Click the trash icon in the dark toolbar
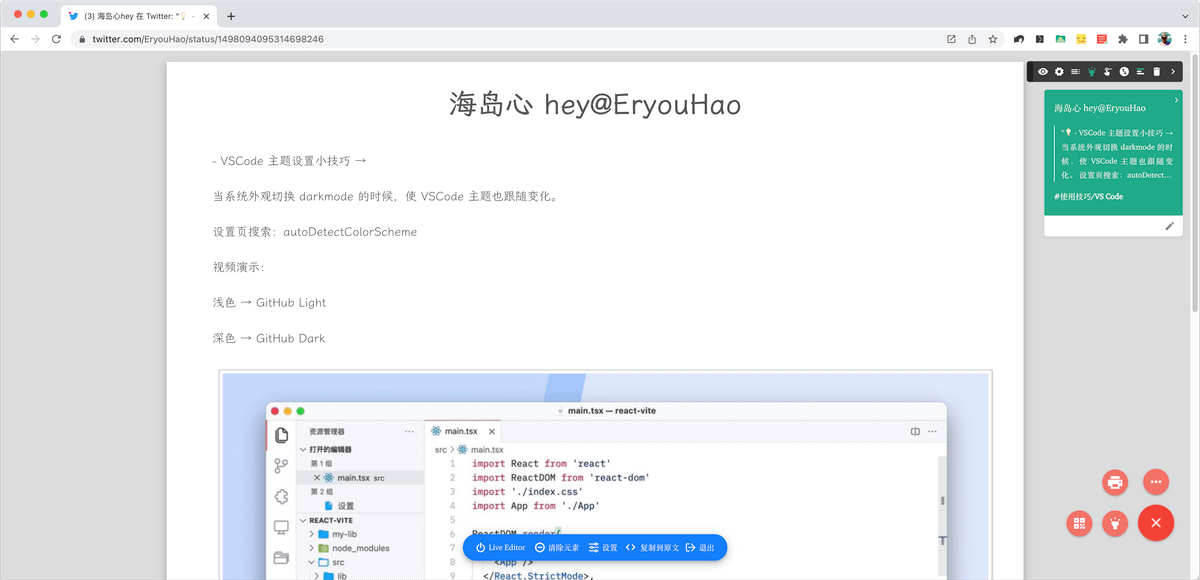The width and height of the screenshot is (1200, 580). tap(1156, 72)
